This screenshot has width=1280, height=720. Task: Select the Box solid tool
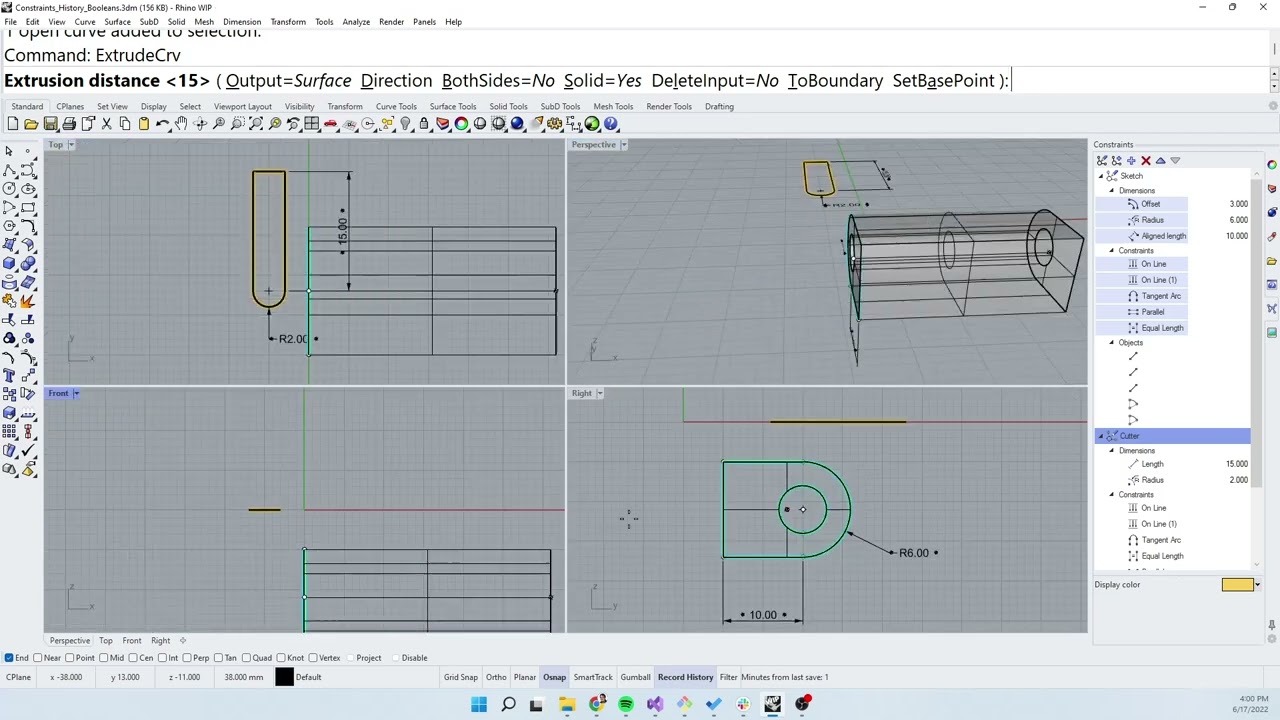coord(9,263)
